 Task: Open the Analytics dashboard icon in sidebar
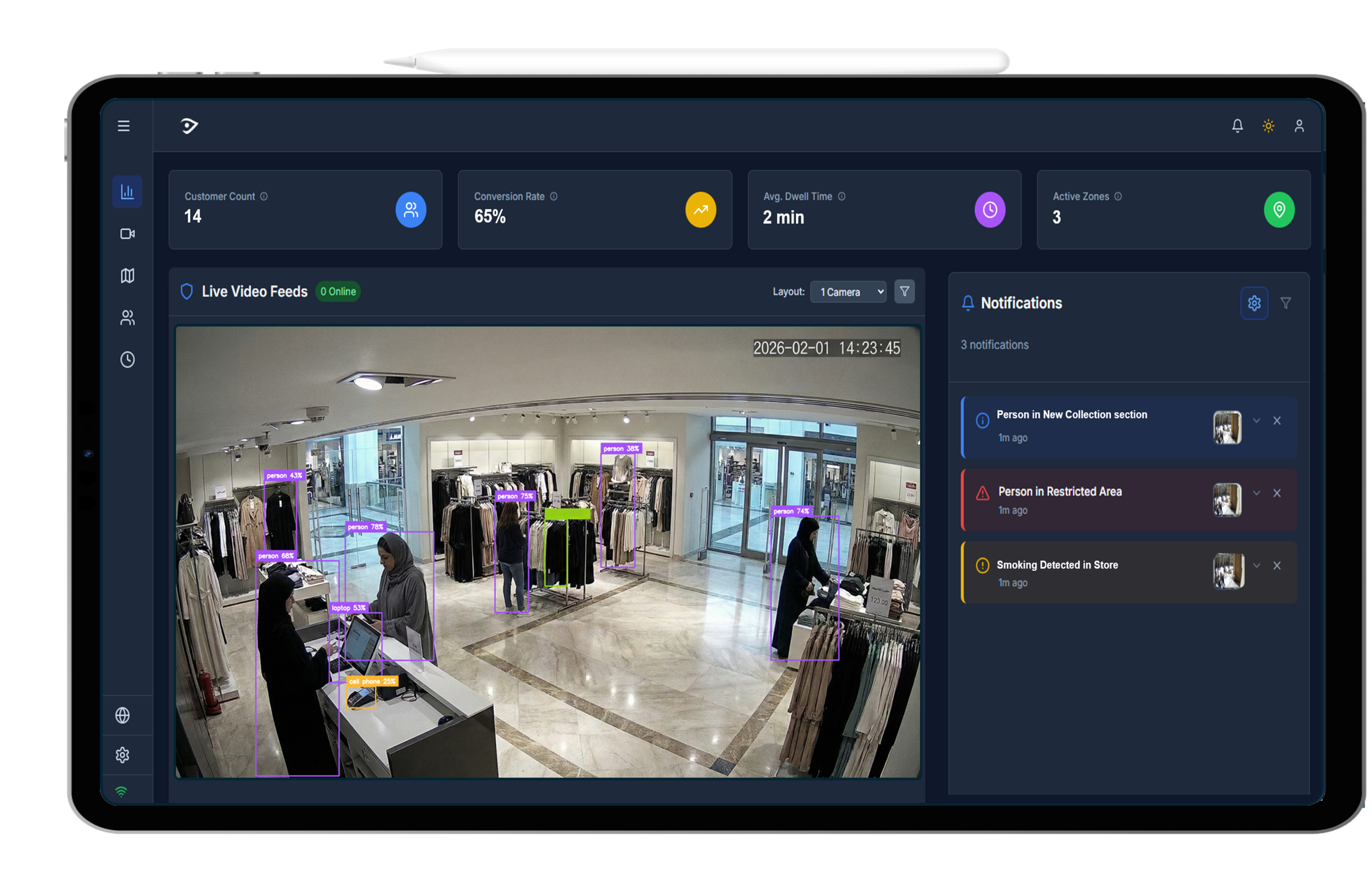tap(127, 192)
